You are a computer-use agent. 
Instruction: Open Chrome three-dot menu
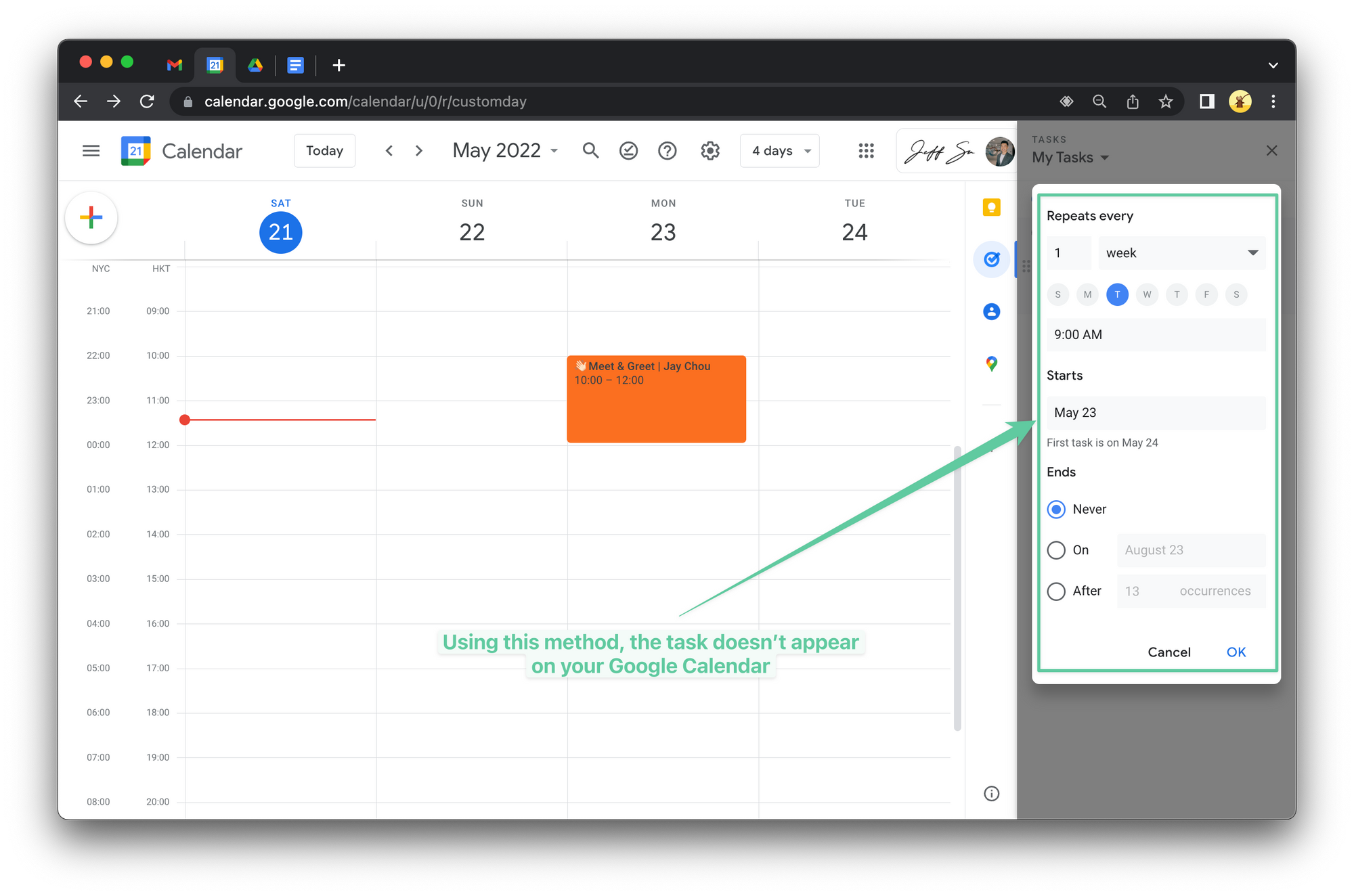click(1273, 102)
